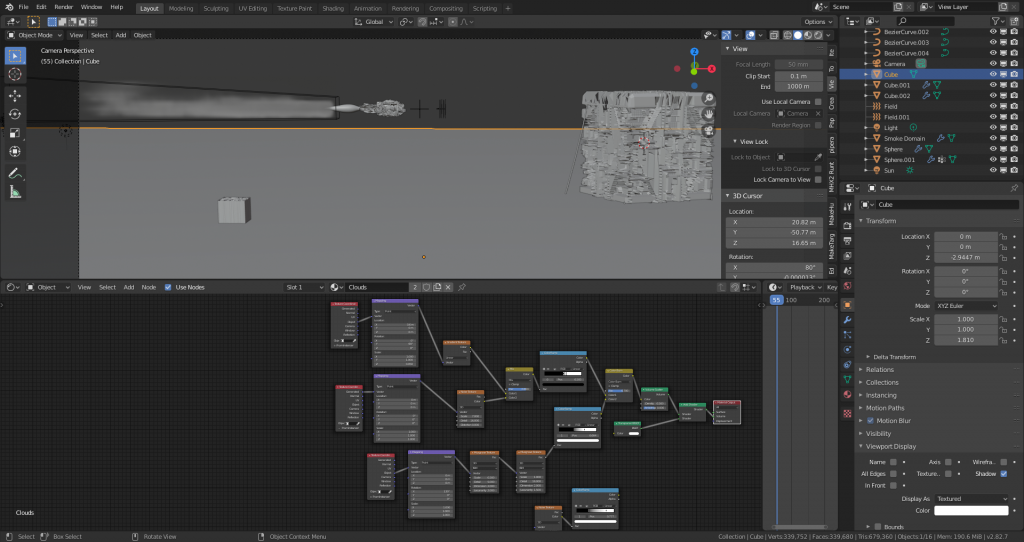Unlink the Clouds material with X
The height and width of the screenshot is (542, 1024).
[x=448, y=287]
